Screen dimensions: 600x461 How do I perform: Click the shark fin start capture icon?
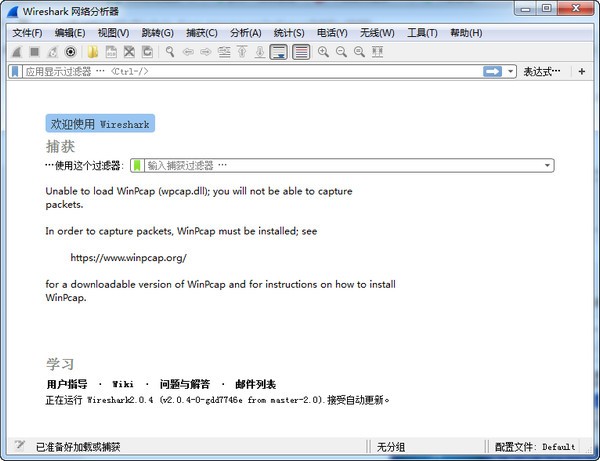(x=16, y=51)
